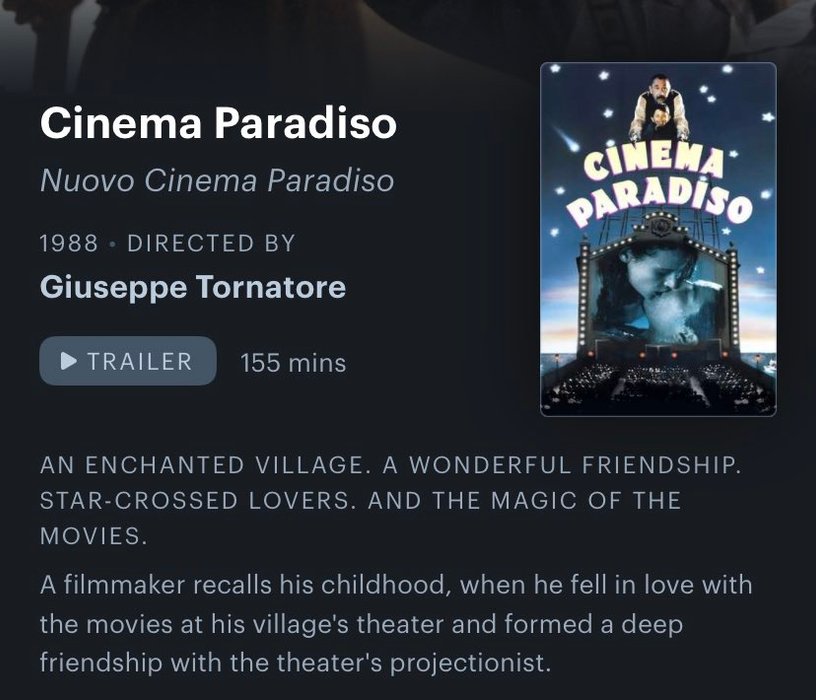Click the dimmed backdrop image at top
816x700 pixels.
click(x=408, y=31)
